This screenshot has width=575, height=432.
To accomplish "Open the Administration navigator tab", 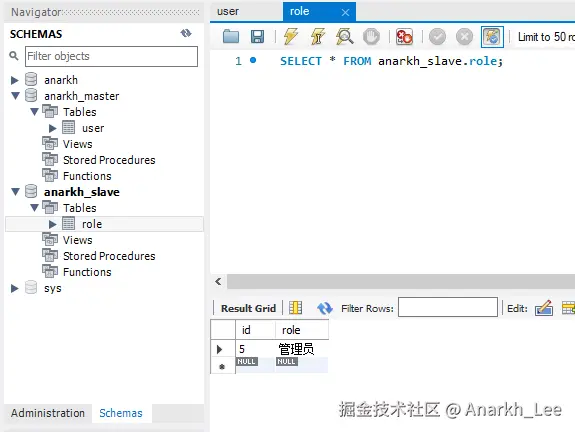I will [x=48, y=413].
